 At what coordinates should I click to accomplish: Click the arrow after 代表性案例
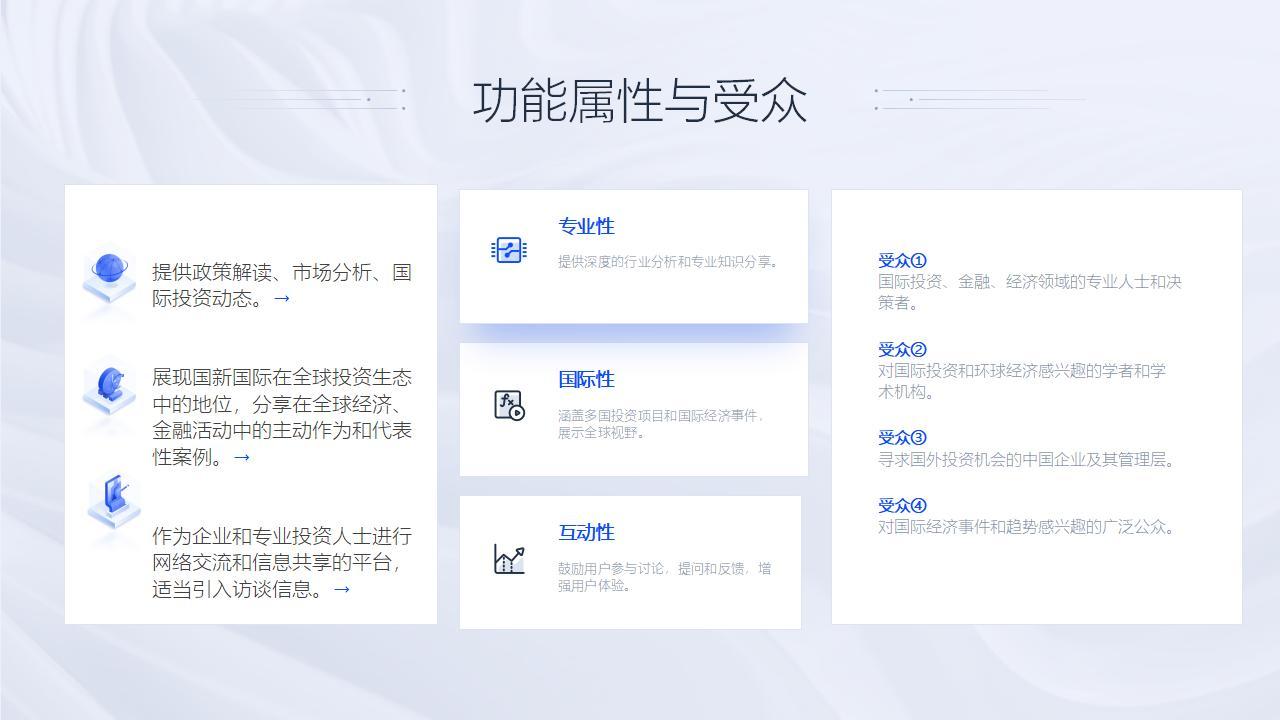(242, 457)
